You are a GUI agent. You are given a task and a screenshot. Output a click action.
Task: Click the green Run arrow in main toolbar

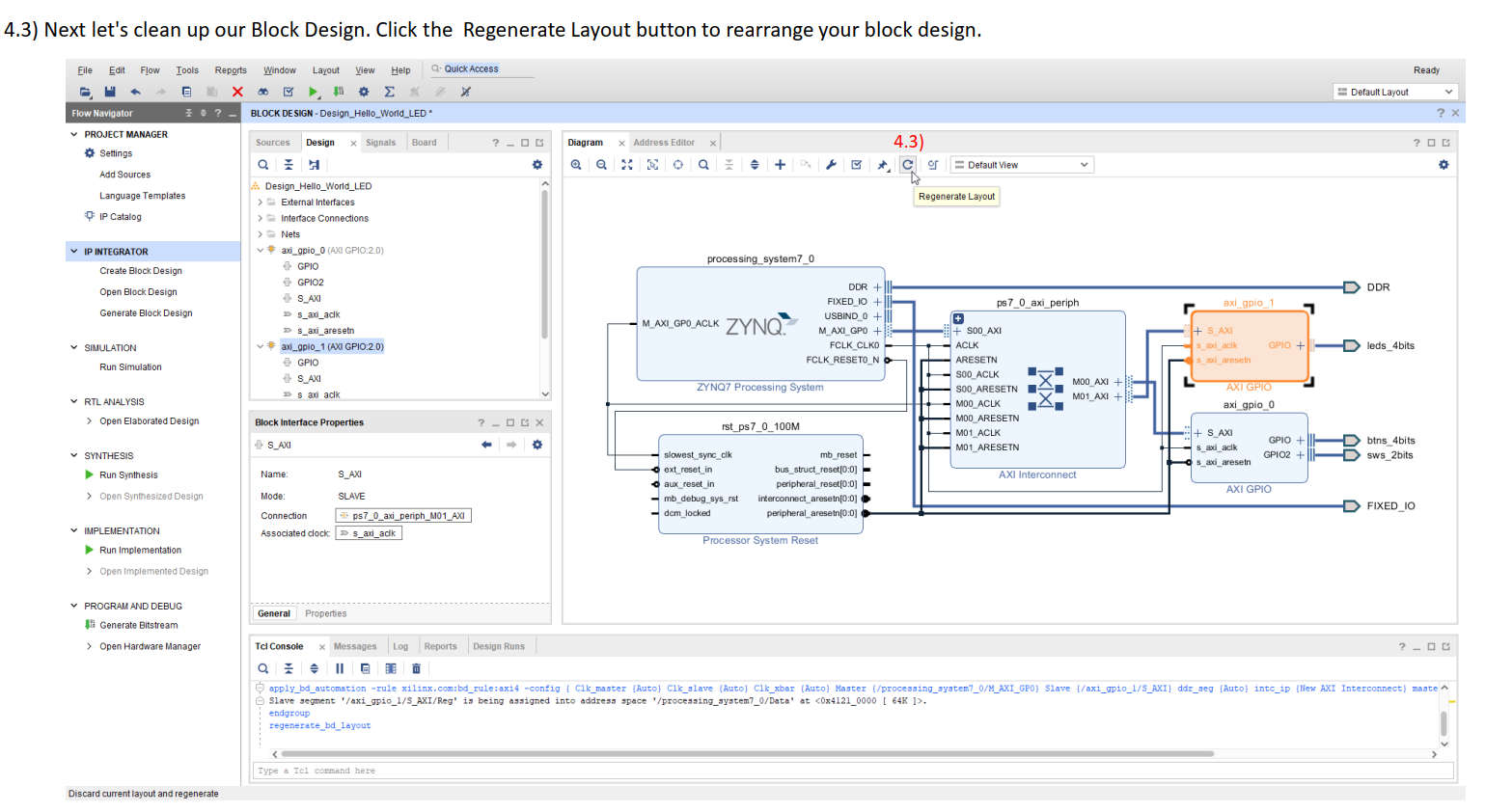(313, 92)
